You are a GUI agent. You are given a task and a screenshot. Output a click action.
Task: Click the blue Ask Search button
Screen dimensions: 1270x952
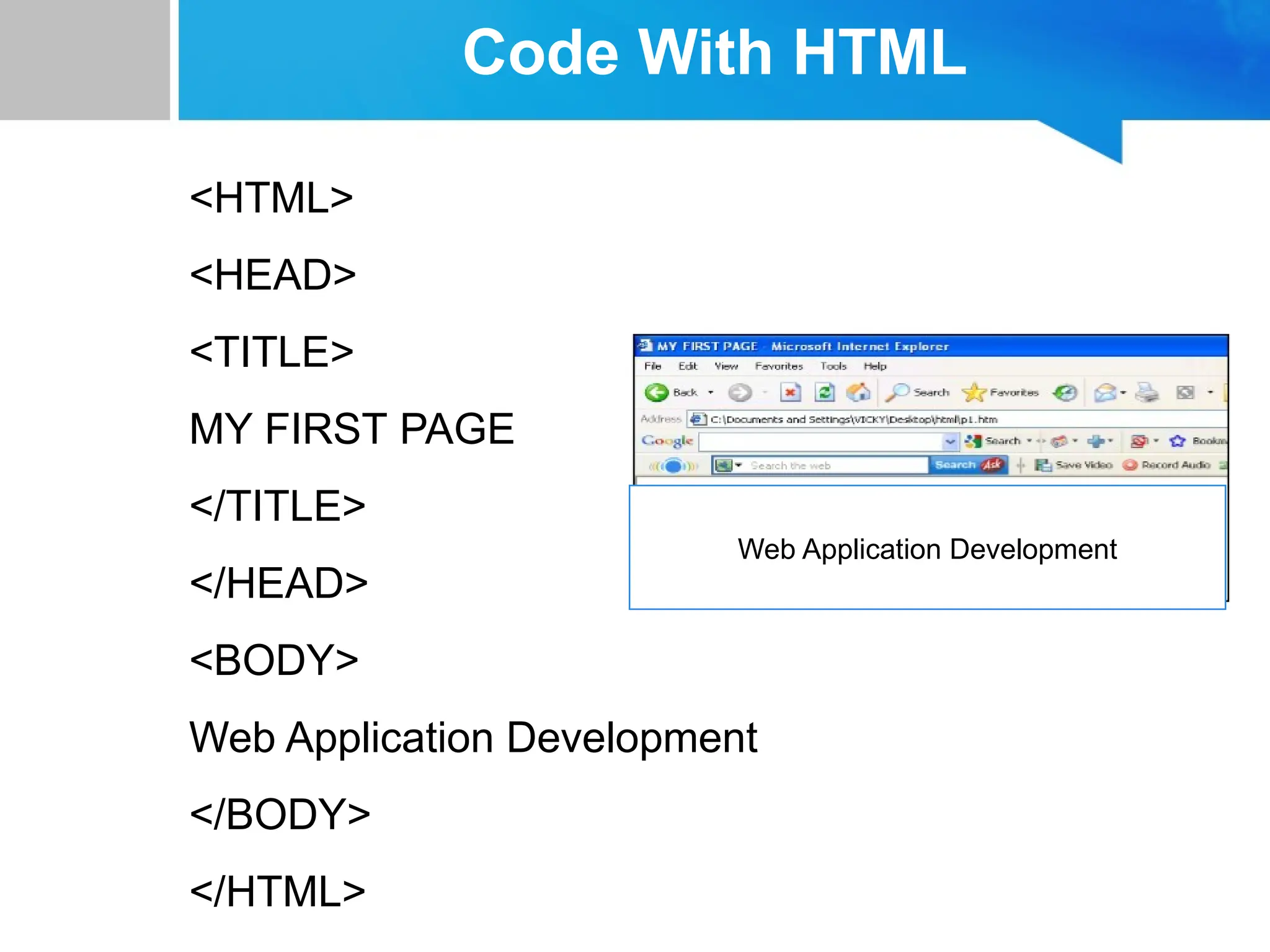[967, 465]
